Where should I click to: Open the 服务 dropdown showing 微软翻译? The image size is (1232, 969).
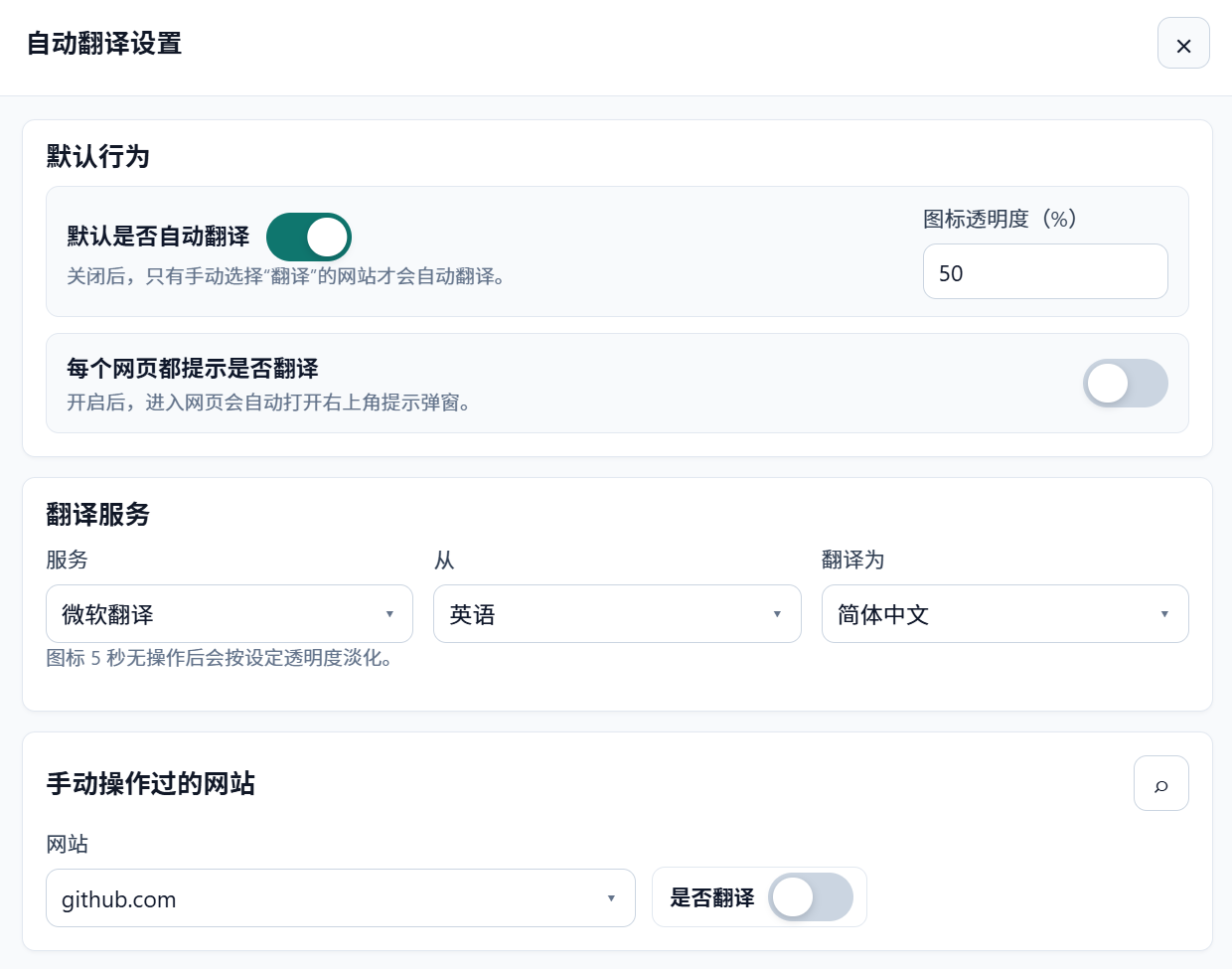pos(230,614)
